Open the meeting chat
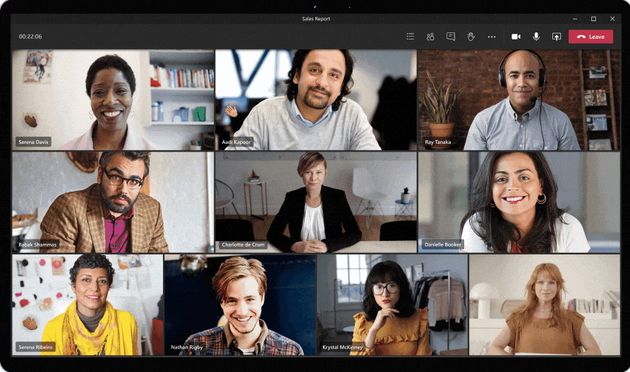This screenshot has width=630, height=372. point(451,37)
